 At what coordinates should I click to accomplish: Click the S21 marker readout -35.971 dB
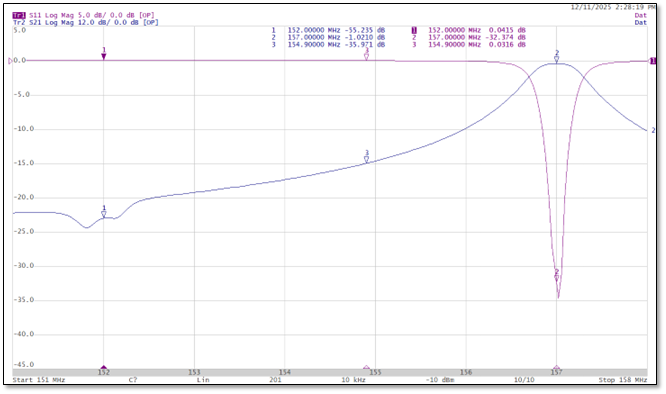[x=365, y=45]
